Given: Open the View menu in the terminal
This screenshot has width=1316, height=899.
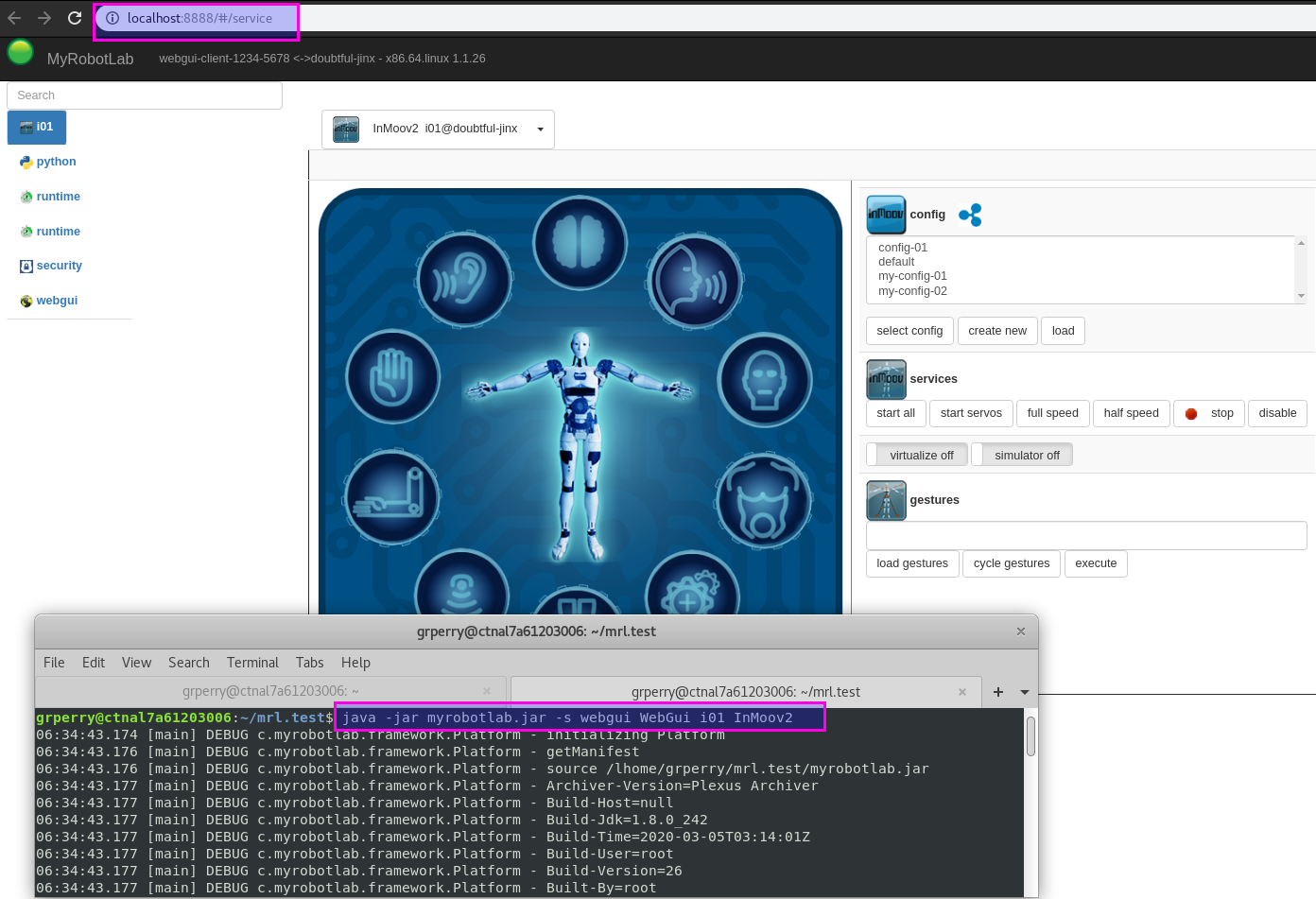Looking at the screenshot, I should pos(136,663).
